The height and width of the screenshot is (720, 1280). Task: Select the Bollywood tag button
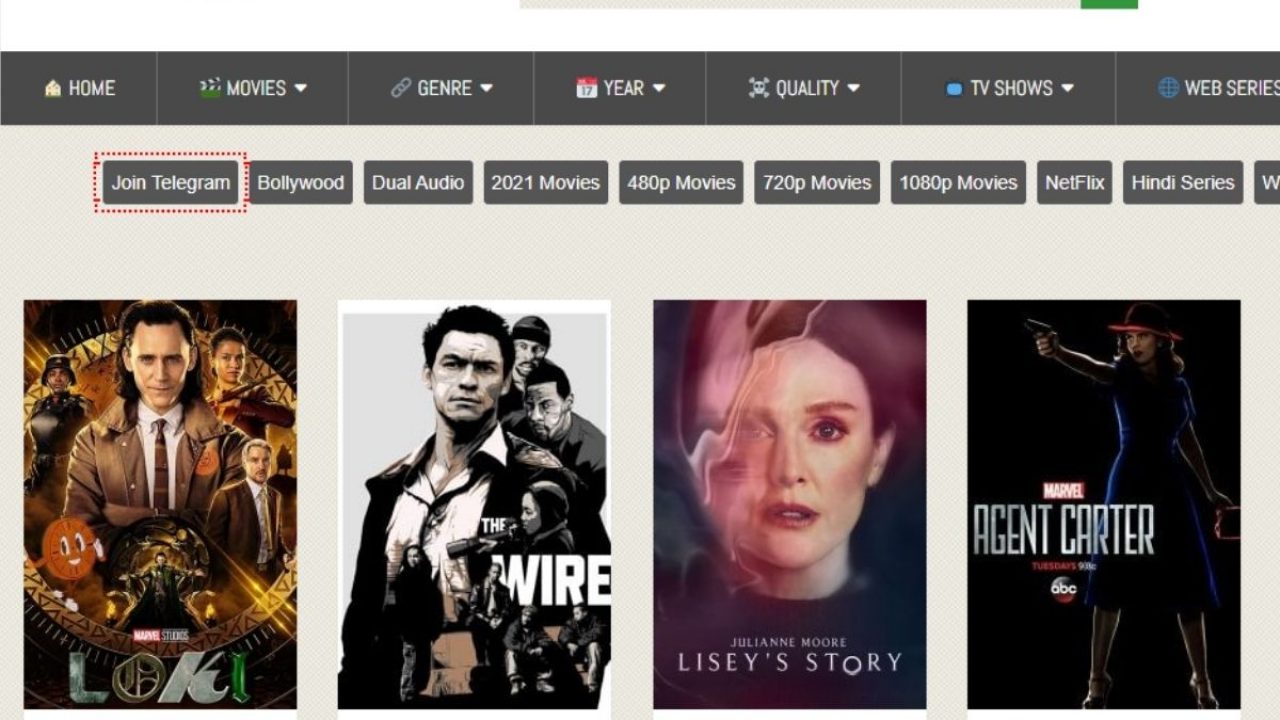(301, 183)
